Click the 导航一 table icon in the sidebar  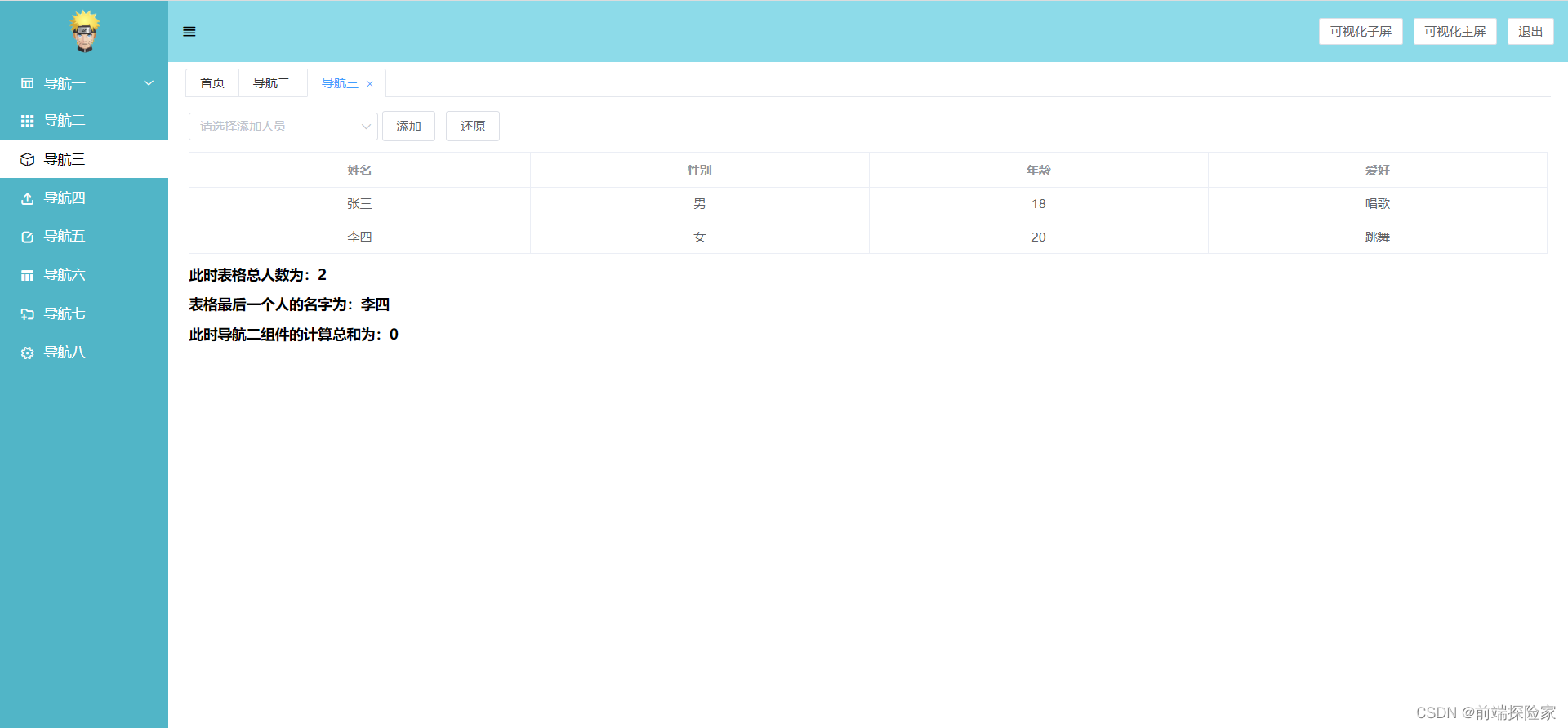pyautogui.click(x=27, y=83)
